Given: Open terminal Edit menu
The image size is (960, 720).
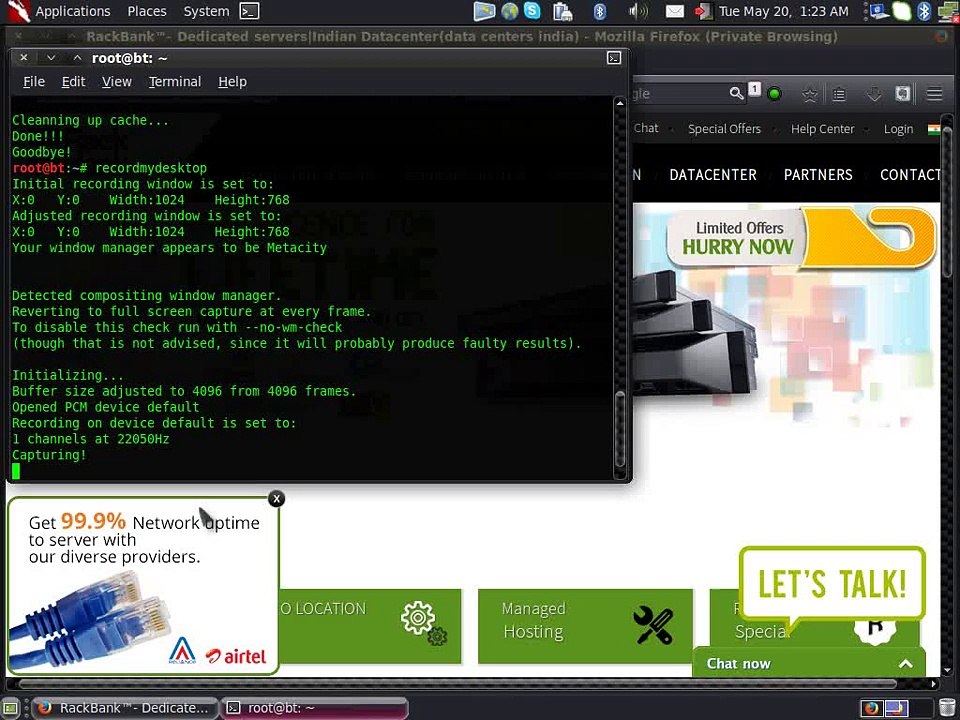Looking at the screenshot, I should coord(73,81).
